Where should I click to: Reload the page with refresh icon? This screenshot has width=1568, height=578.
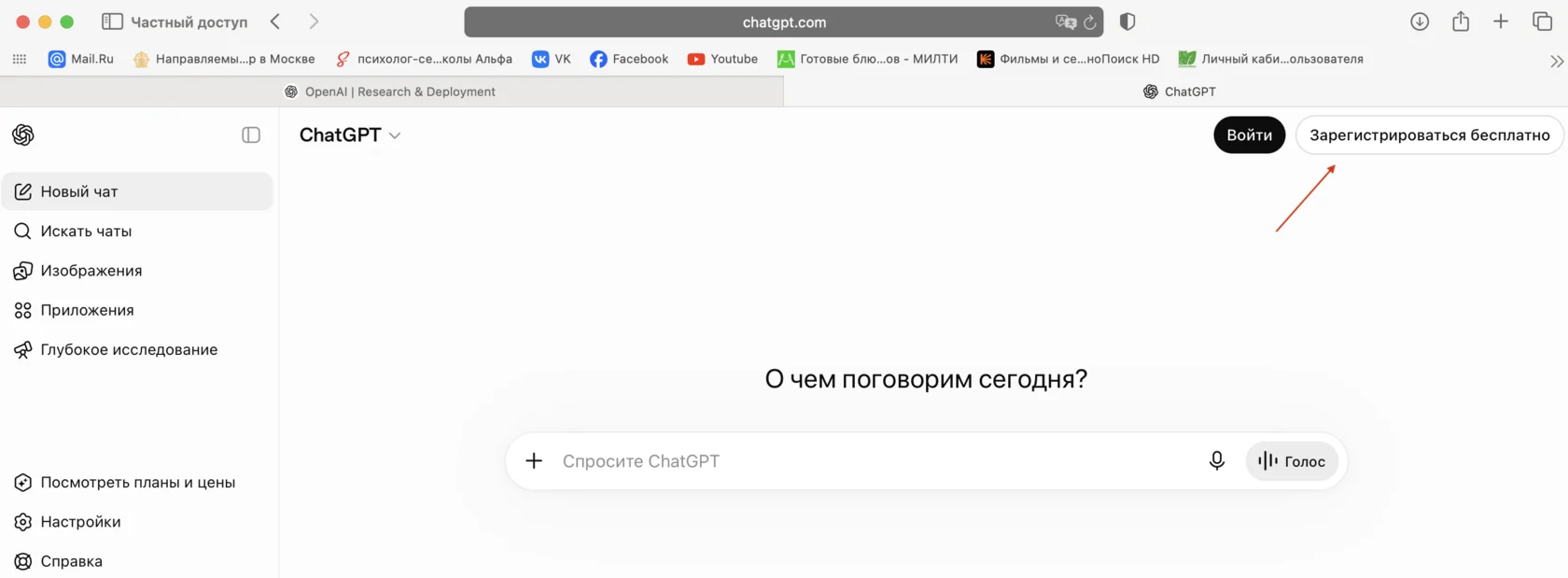point(1089,21)
